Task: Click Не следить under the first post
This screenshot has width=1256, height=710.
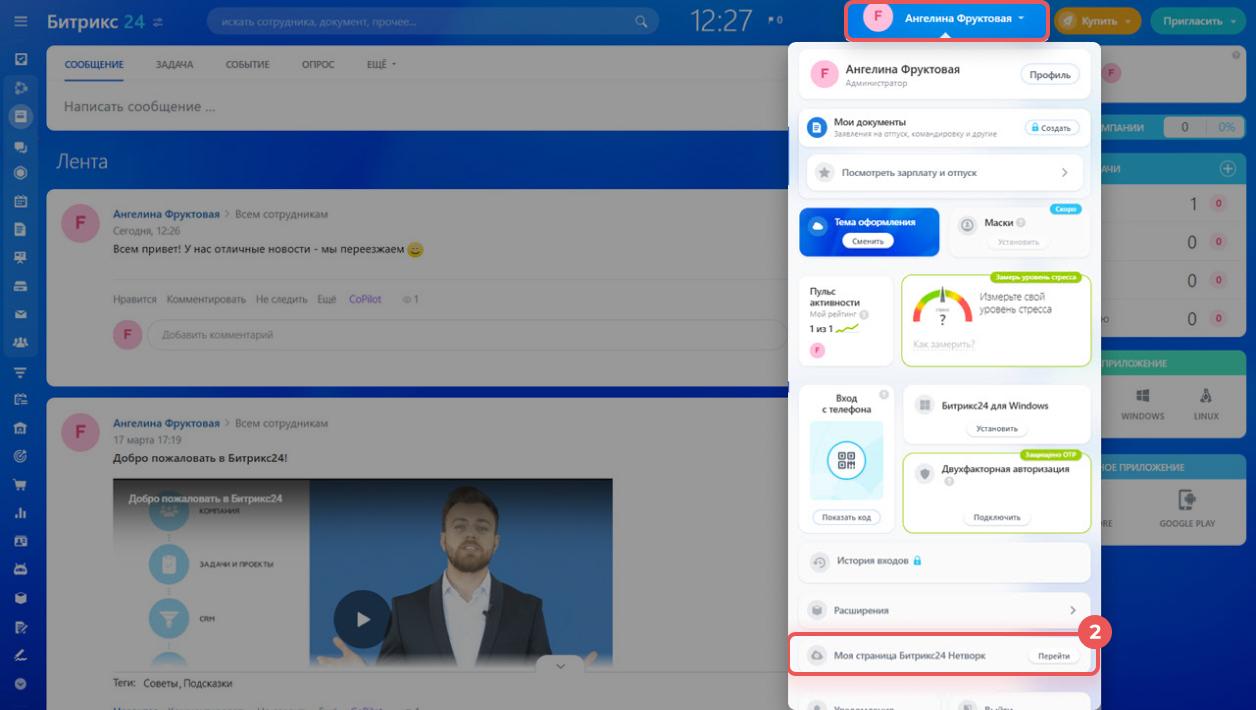Action: click(x=281, y=299)
